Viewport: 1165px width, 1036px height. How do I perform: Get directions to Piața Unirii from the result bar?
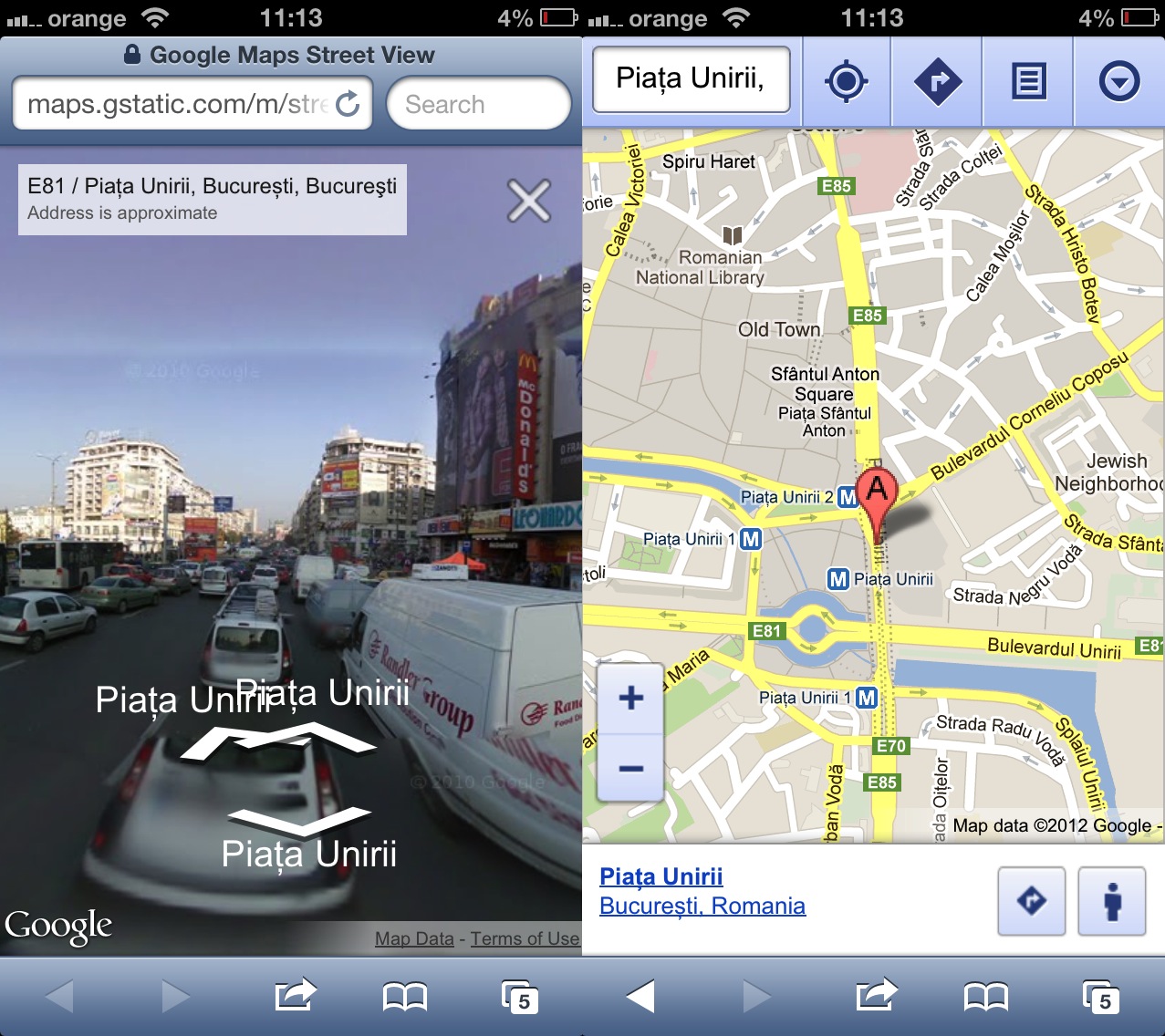pyautogui.click(x=1032, y=901)
